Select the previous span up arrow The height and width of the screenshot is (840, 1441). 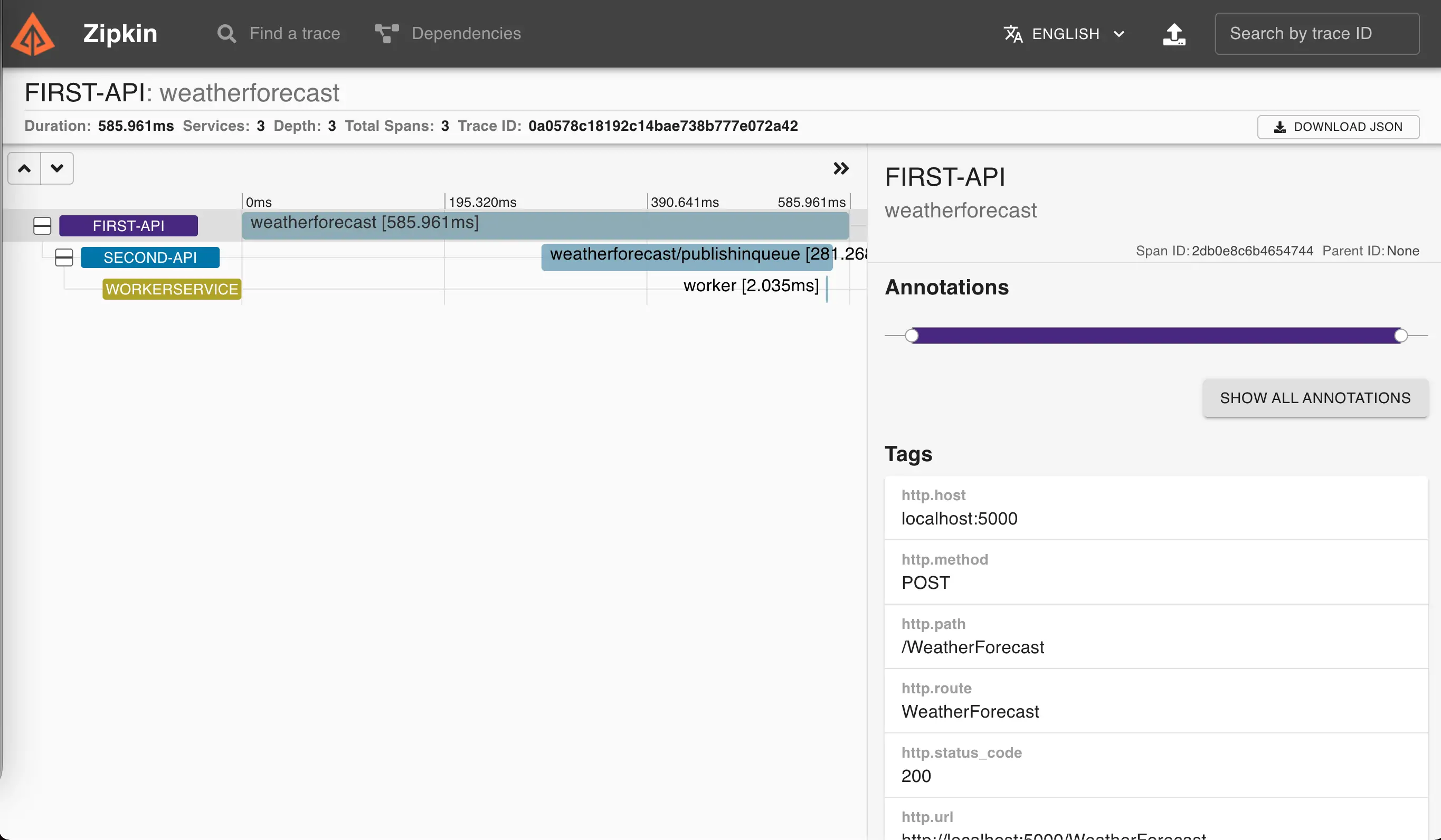[24, 168]
